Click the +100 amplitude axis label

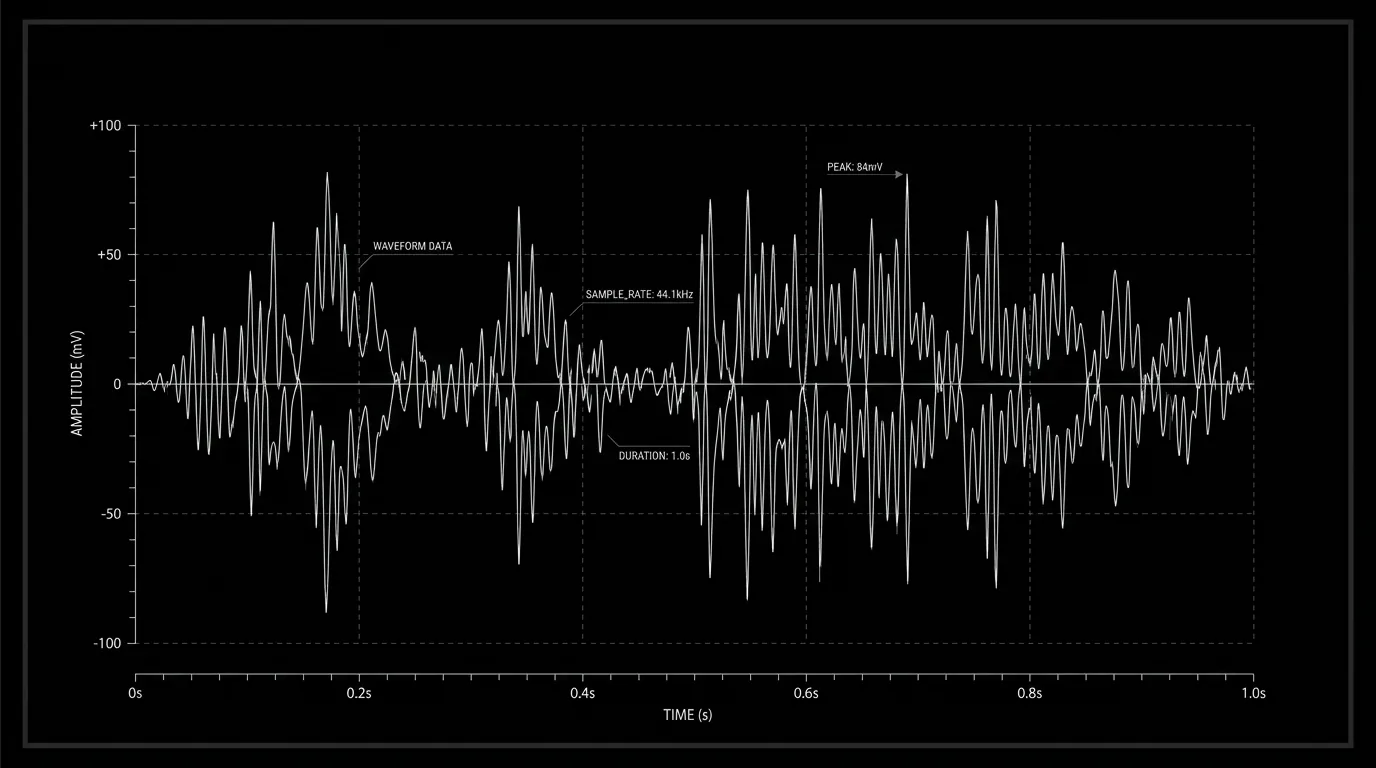tap(105, 125)
